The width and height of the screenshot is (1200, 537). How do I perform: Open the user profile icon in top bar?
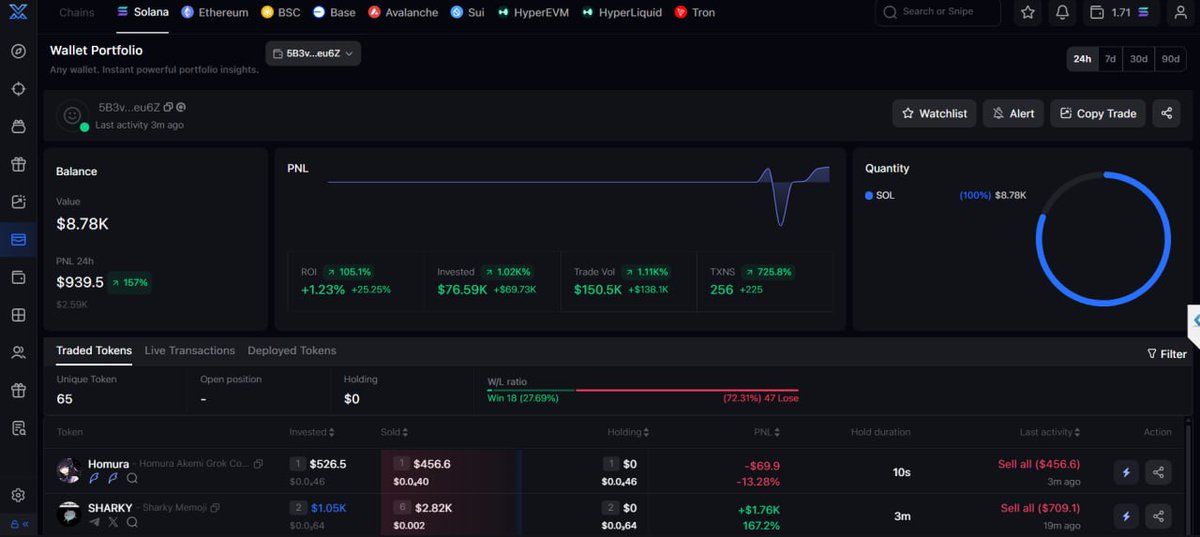click(x=1180, y=13)
